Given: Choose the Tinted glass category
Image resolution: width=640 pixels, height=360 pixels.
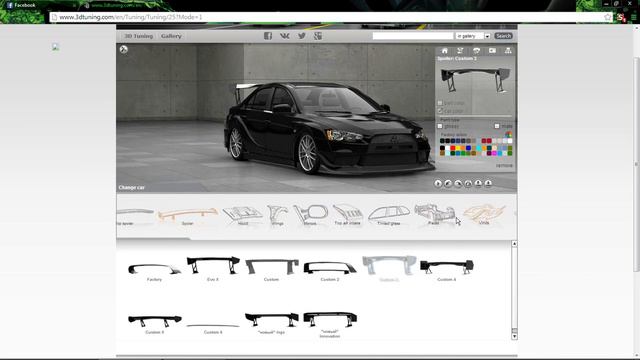Looking at the screenshot, I should tap(389, 216).
